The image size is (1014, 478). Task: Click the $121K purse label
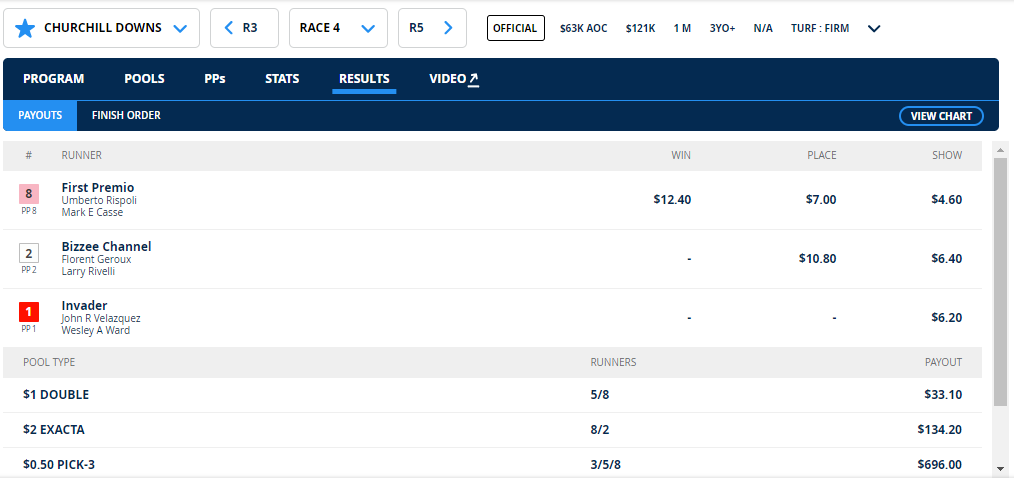(x=640, y=28)
